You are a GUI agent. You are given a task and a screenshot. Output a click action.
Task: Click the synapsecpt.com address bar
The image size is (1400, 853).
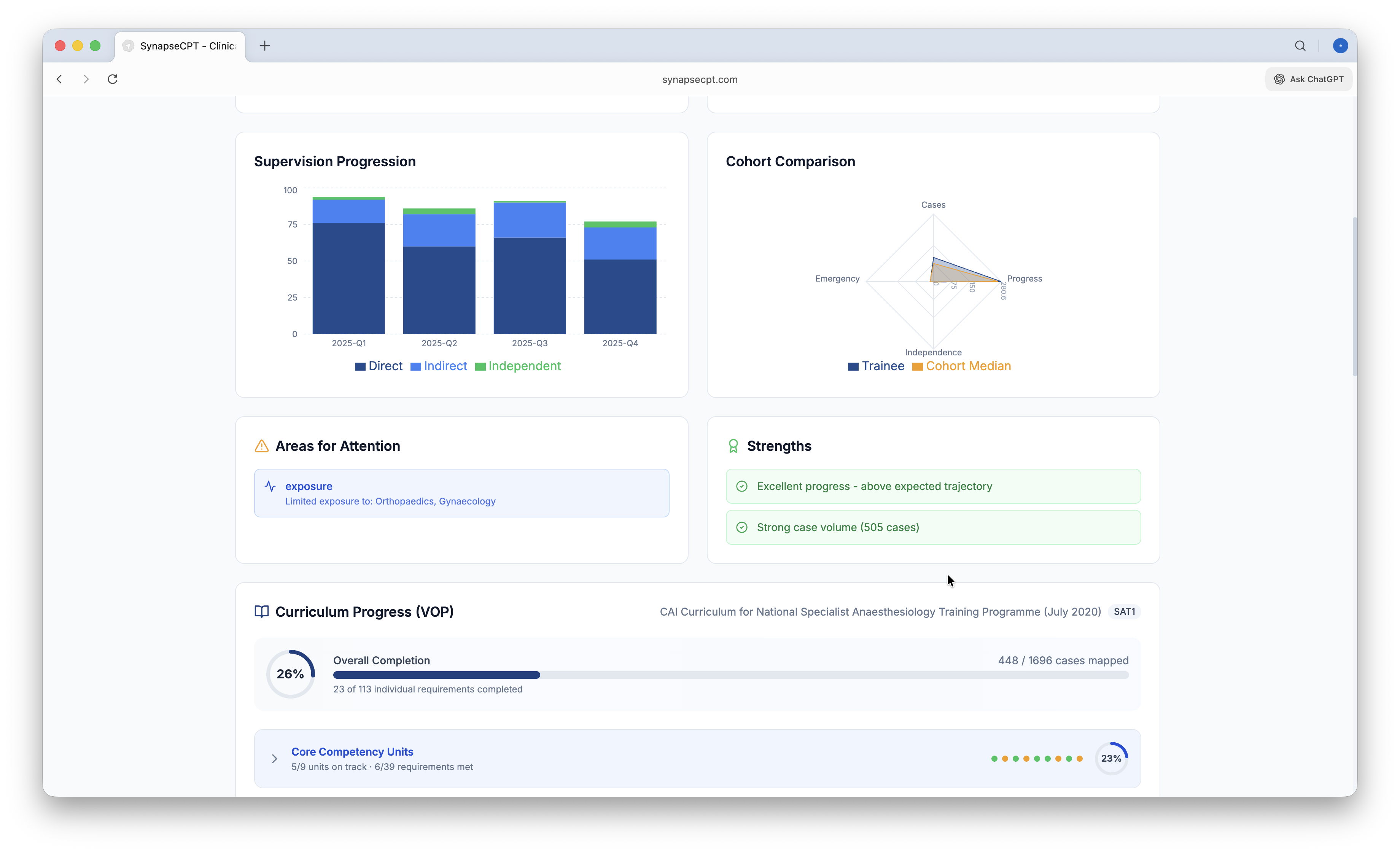click(x=700, y=80)
